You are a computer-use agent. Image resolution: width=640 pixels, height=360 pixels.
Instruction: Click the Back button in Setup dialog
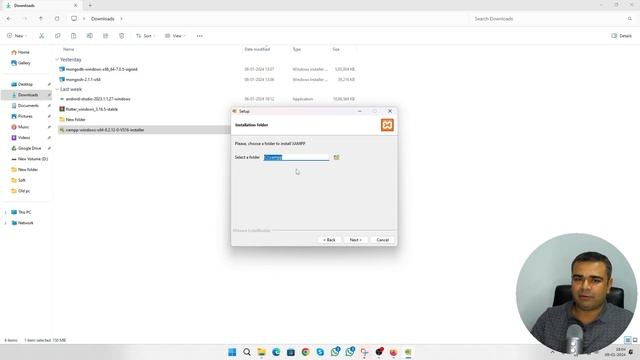[329, 240]
